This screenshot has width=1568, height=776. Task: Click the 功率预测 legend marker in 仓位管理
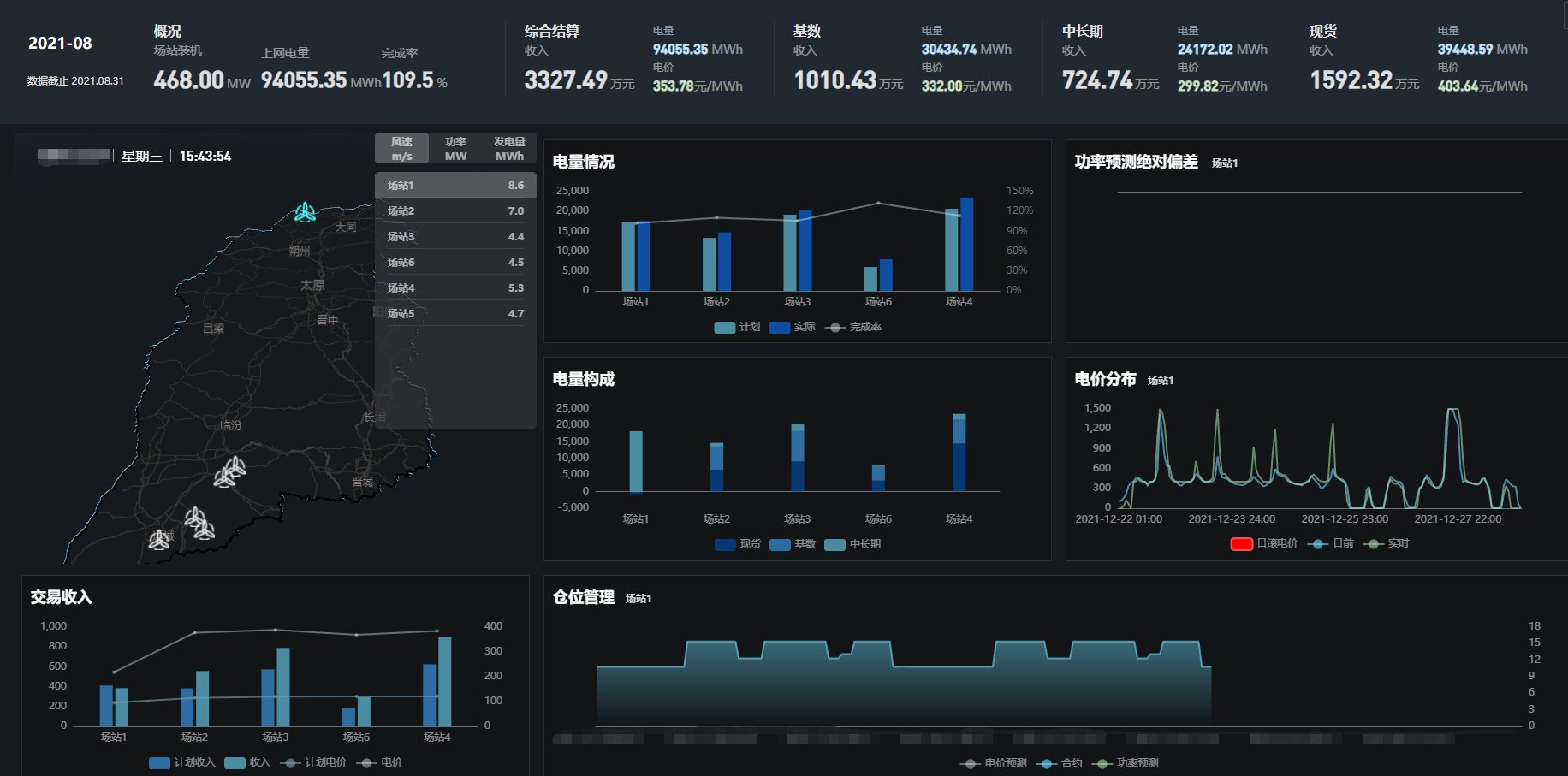1102,764
